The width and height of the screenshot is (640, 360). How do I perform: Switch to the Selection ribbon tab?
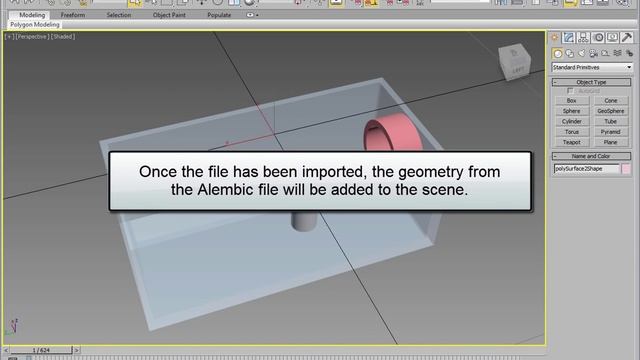click(119, 15)
